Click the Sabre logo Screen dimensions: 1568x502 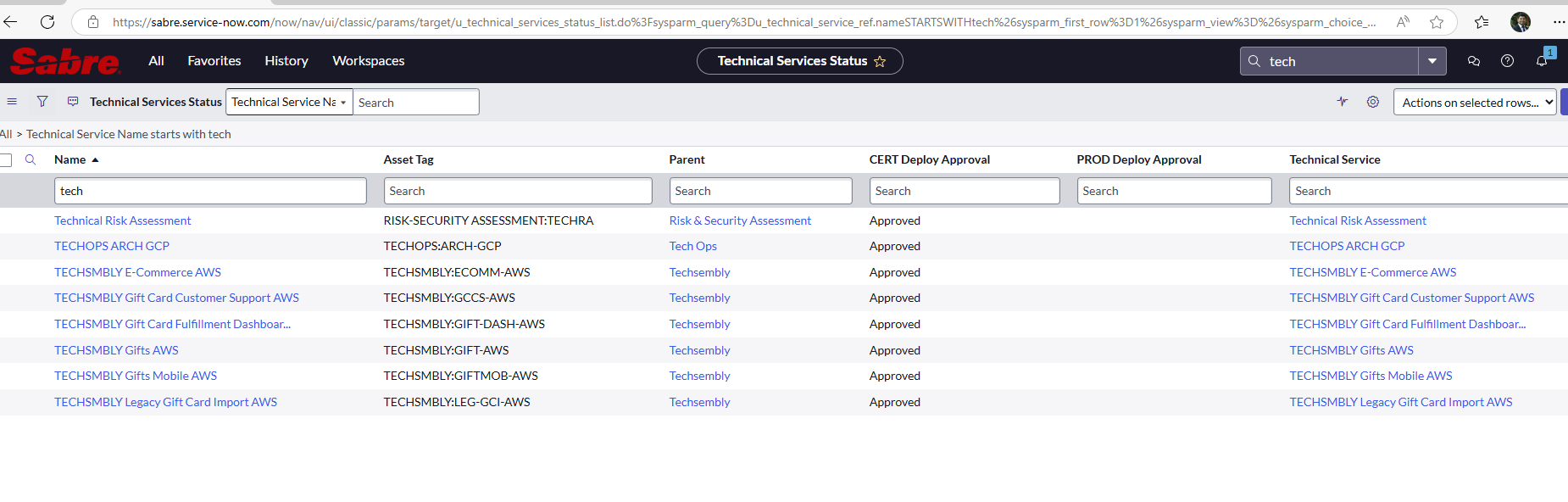pyautogui.click(x=64, y=61)
